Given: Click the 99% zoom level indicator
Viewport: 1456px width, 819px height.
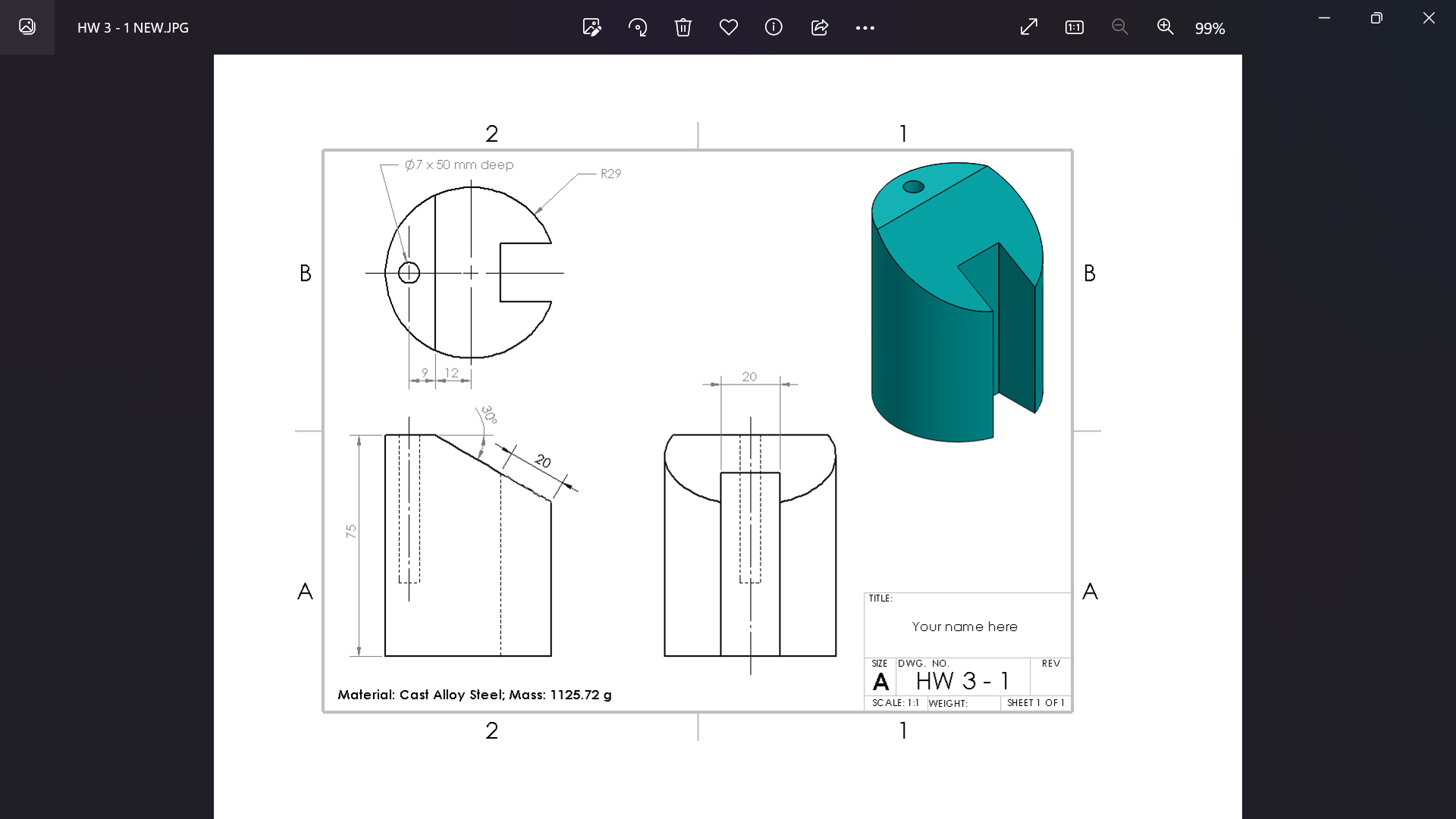Looking at the screenshot, I should click(x=1210, y=29).
